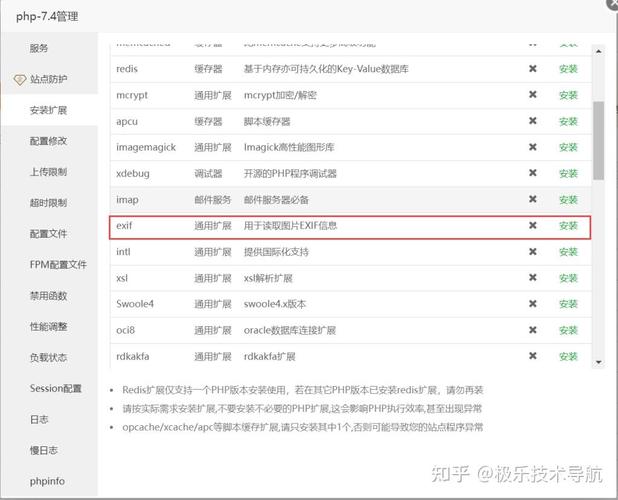Open 慢日志 in the sidebar
Screen dimensions: 618x500
(x=44, y=450)
